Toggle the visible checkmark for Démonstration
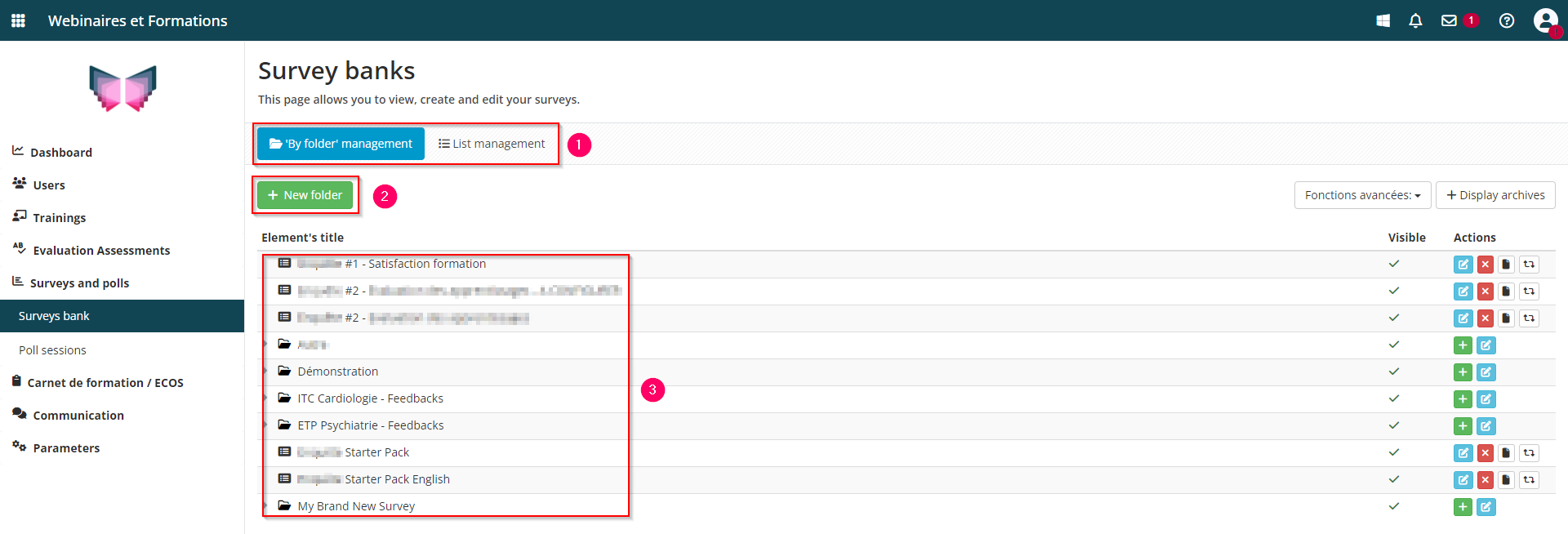This screenshot has width=1568, height=534. click(1394, 372)
